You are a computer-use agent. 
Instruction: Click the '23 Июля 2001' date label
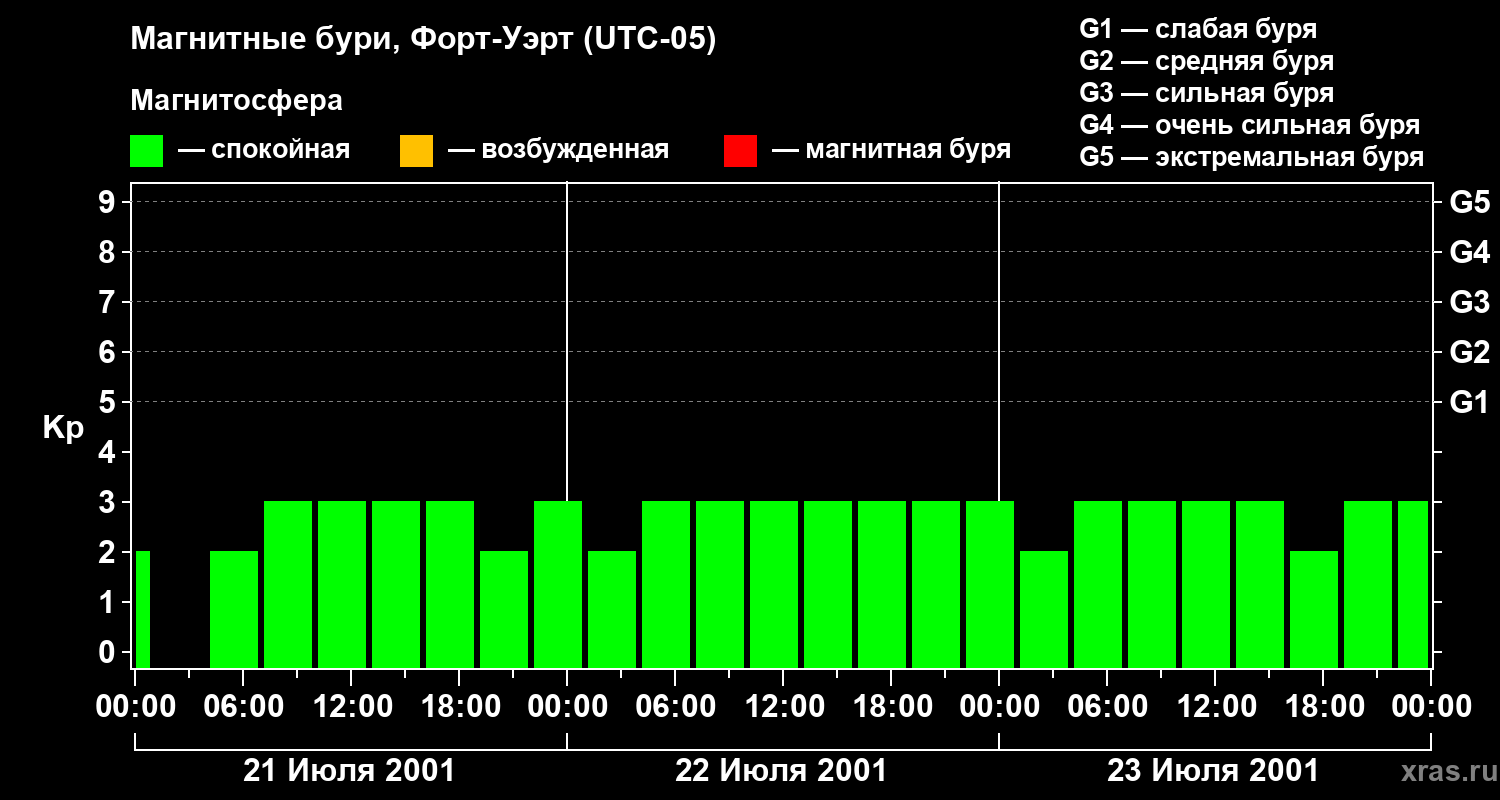[x=1214, y=771]
